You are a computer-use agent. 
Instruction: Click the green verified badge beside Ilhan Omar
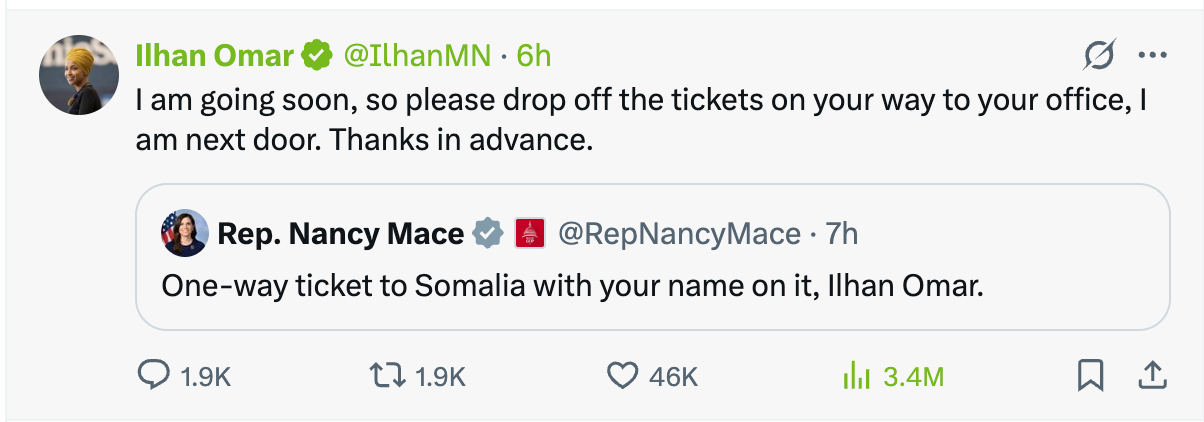[x=317, y=56]
